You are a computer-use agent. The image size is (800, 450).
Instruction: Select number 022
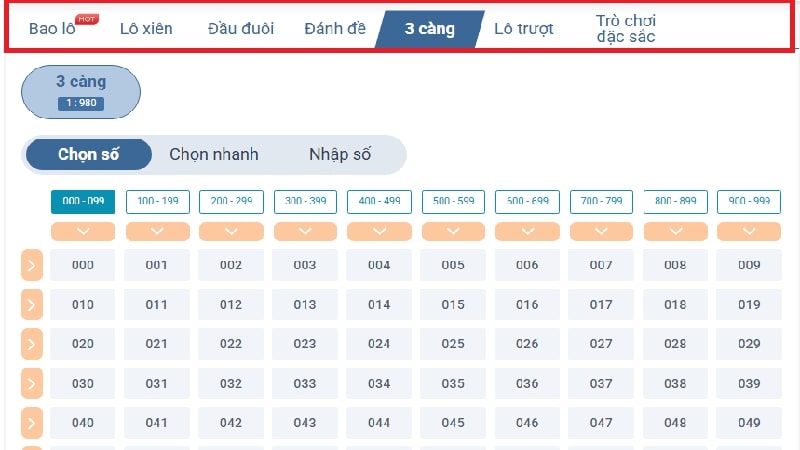[x=231, y=344]
